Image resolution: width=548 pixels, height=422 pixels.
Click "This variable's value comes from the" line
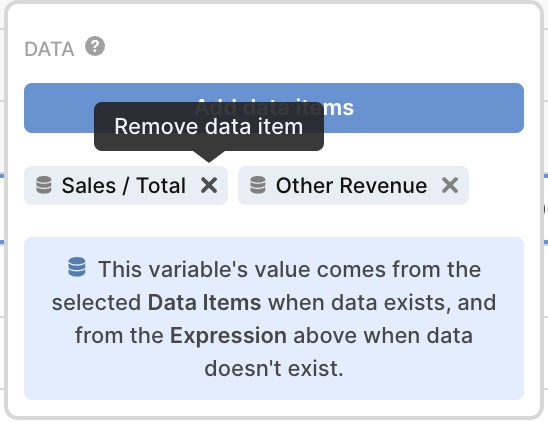point(290,269)
